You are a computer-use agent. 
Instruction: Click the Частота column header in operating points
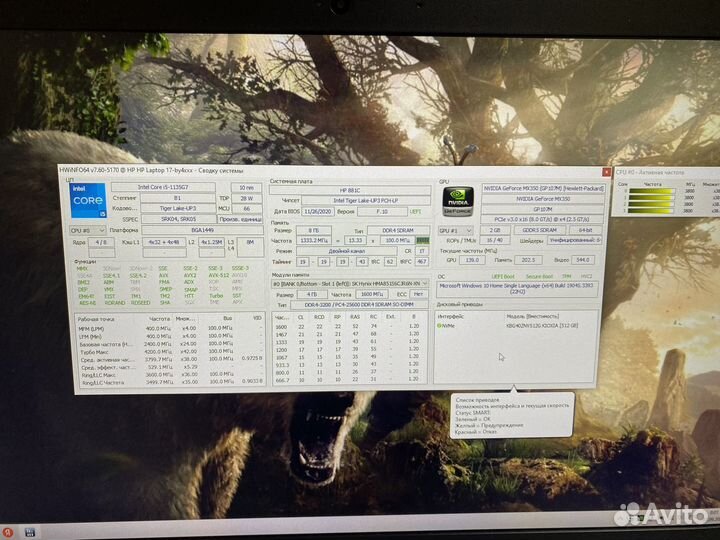pos(159,318)
